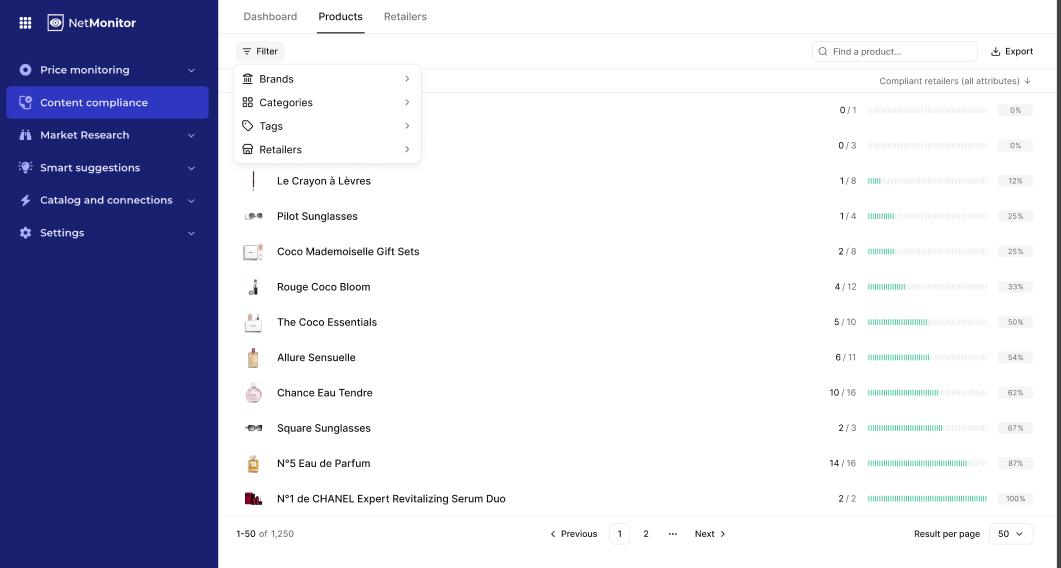Viewport: 1061px width, 568px height.
Task: Click the Market Research binoculars icon
Action: 26,135
